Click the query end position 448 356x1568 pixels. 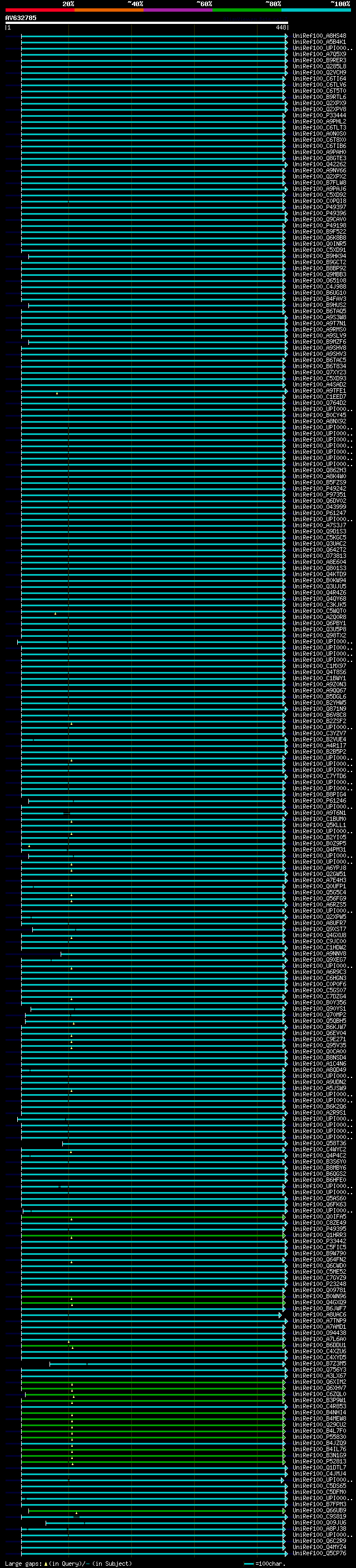pos(280,27)
